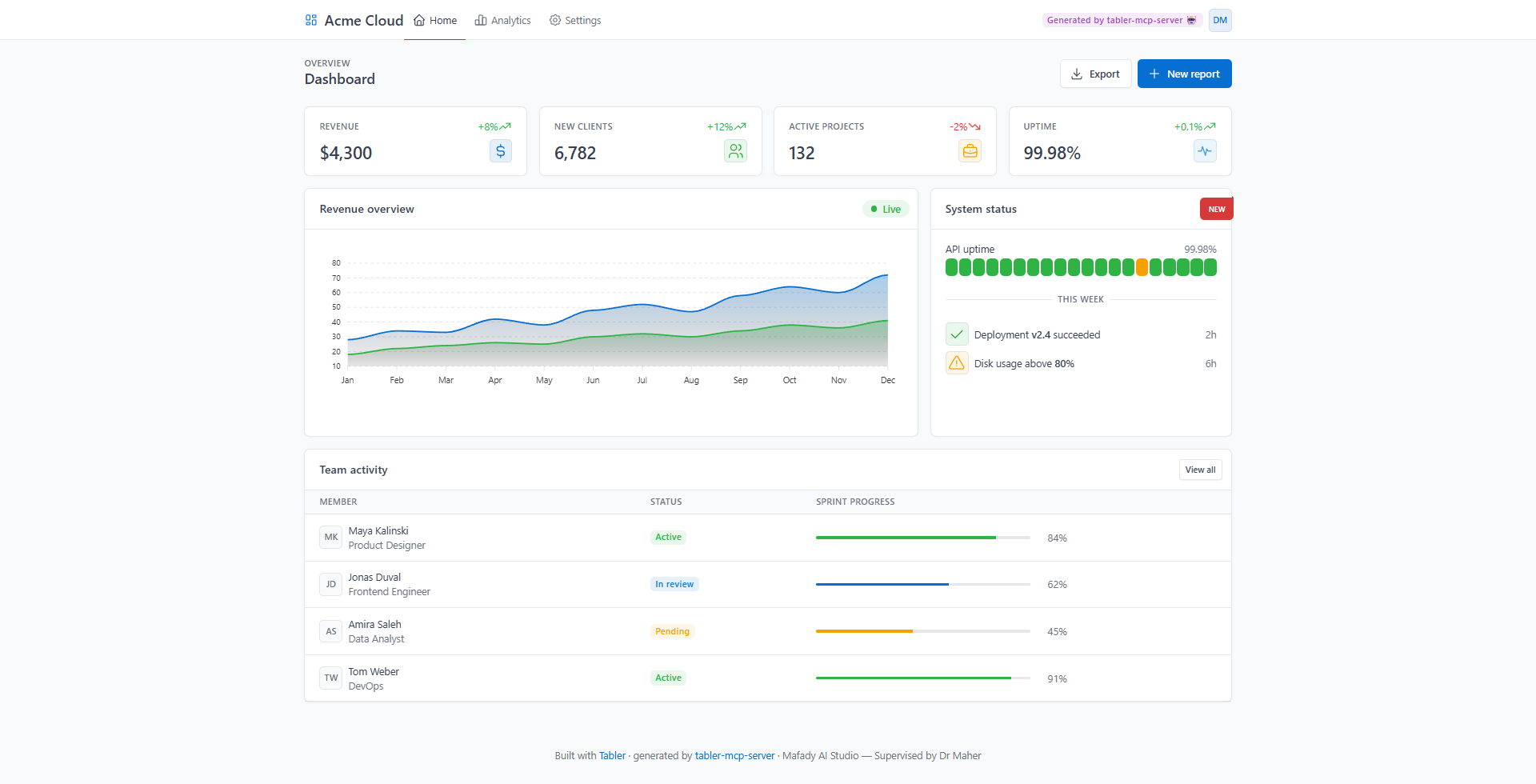Click the MK avatar for Maya Kalinski
Screen dimensions: 1536x784
tap(331, 538)
